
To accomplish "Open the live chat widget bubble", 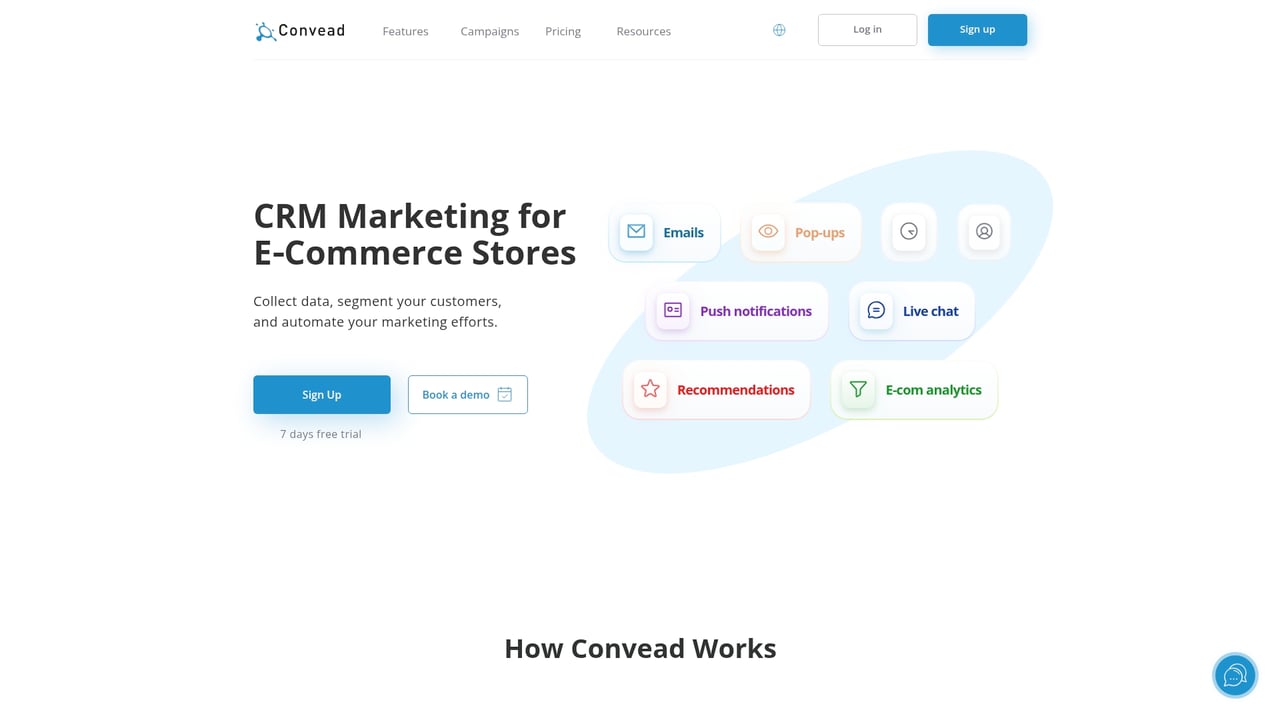I will pos(1234,675).
